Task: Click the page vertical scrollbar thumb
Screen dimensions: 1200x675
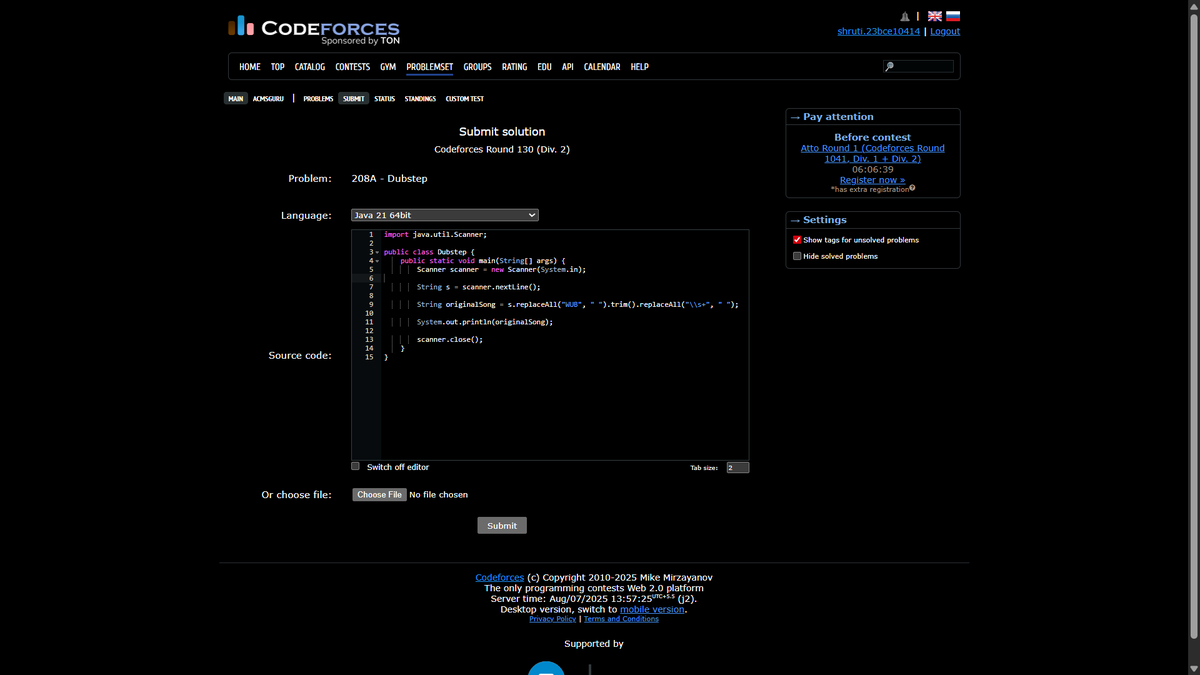Action: coord(1193,326)
